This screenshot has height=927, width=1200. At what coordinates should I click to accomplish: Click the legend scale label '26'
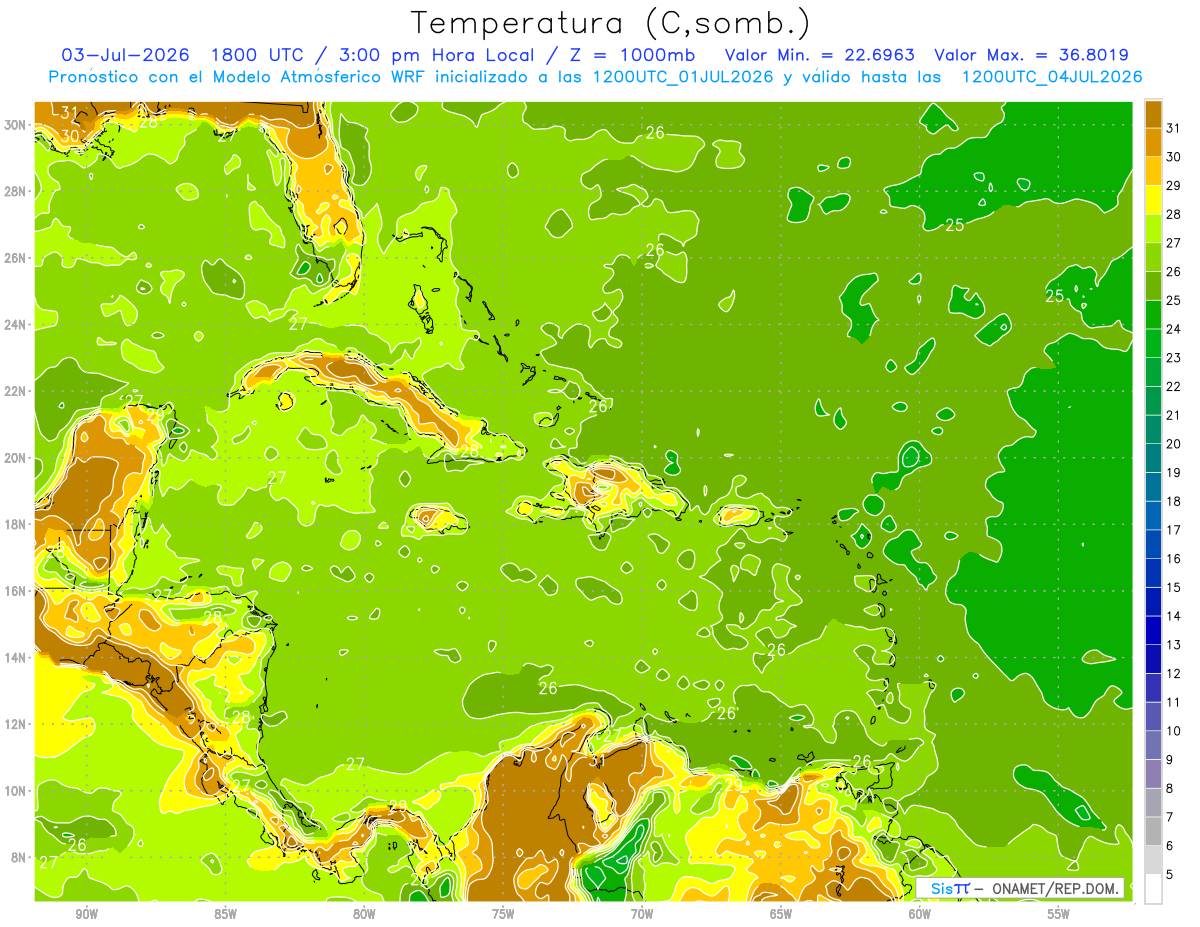pyautogui.click(x=1174, y=271)
